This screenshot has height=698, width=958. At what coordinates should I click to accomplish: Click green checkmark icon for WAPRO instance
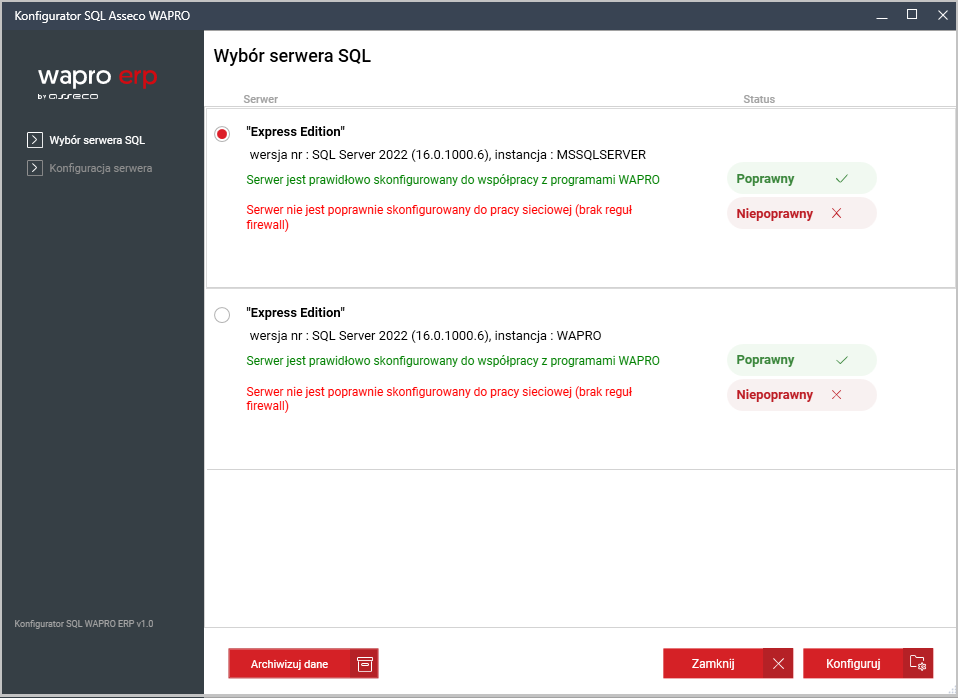pos(841,360)
